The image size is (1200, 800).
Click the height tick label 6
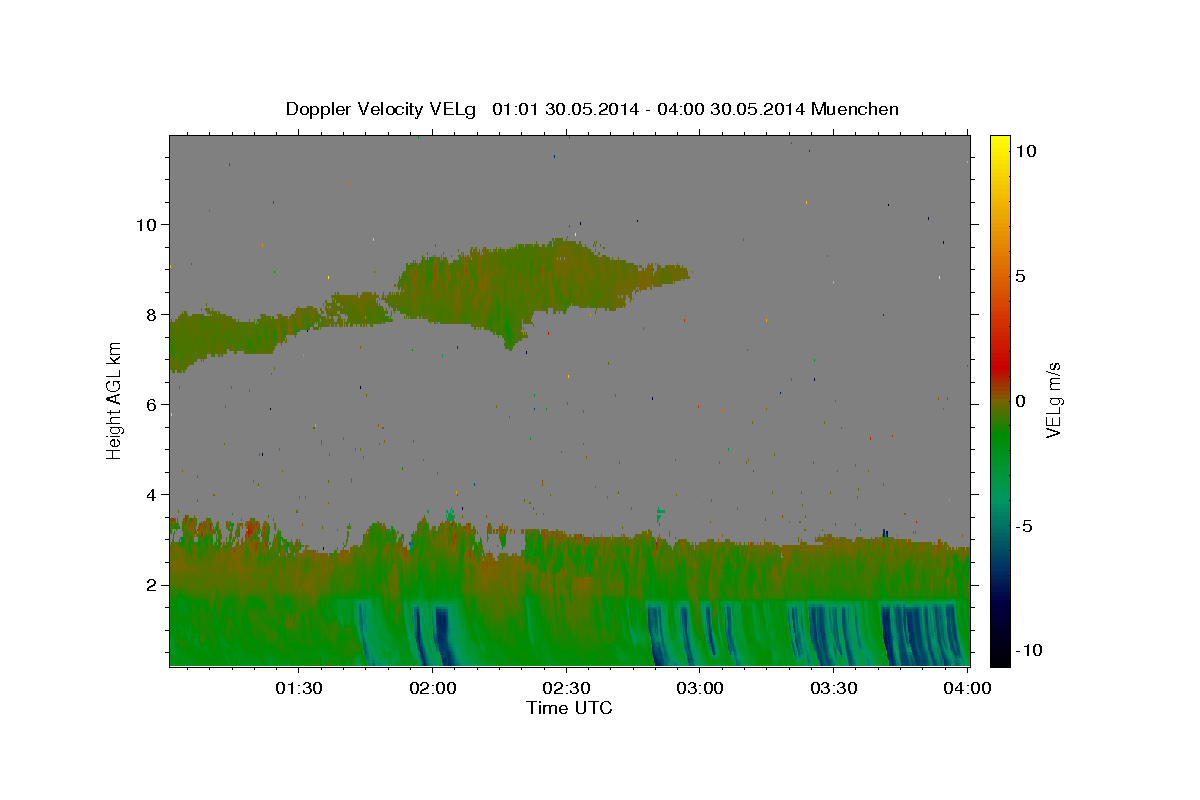tap(150, 404)
